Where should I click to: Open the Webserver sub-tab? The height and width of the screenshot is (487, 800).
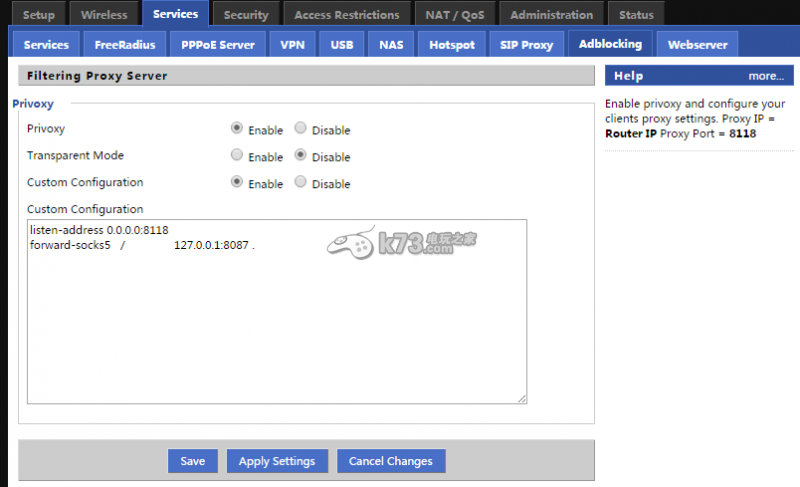click(x=698, y=45)
